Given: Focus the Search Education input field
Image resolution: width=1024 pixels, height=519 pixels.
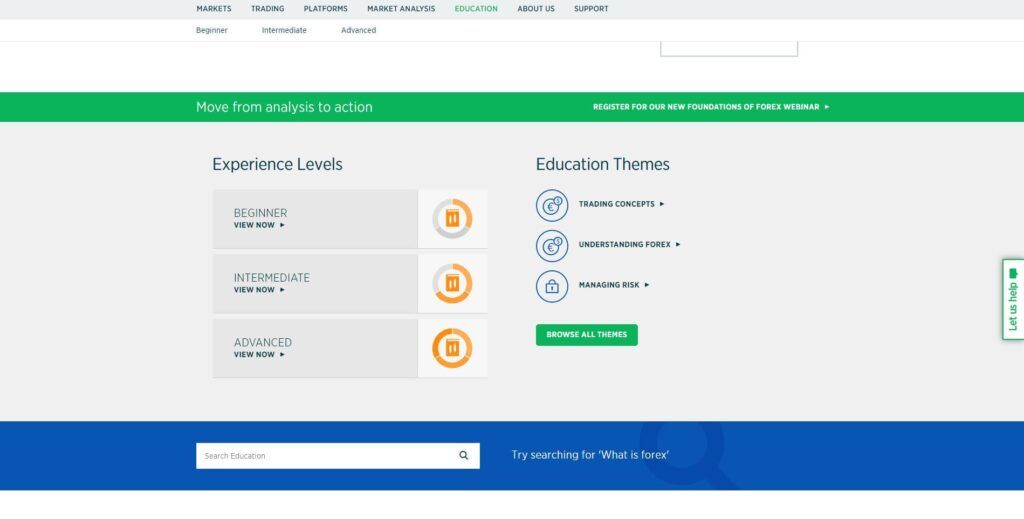Looking at the screenshot, I should point(322,456).
